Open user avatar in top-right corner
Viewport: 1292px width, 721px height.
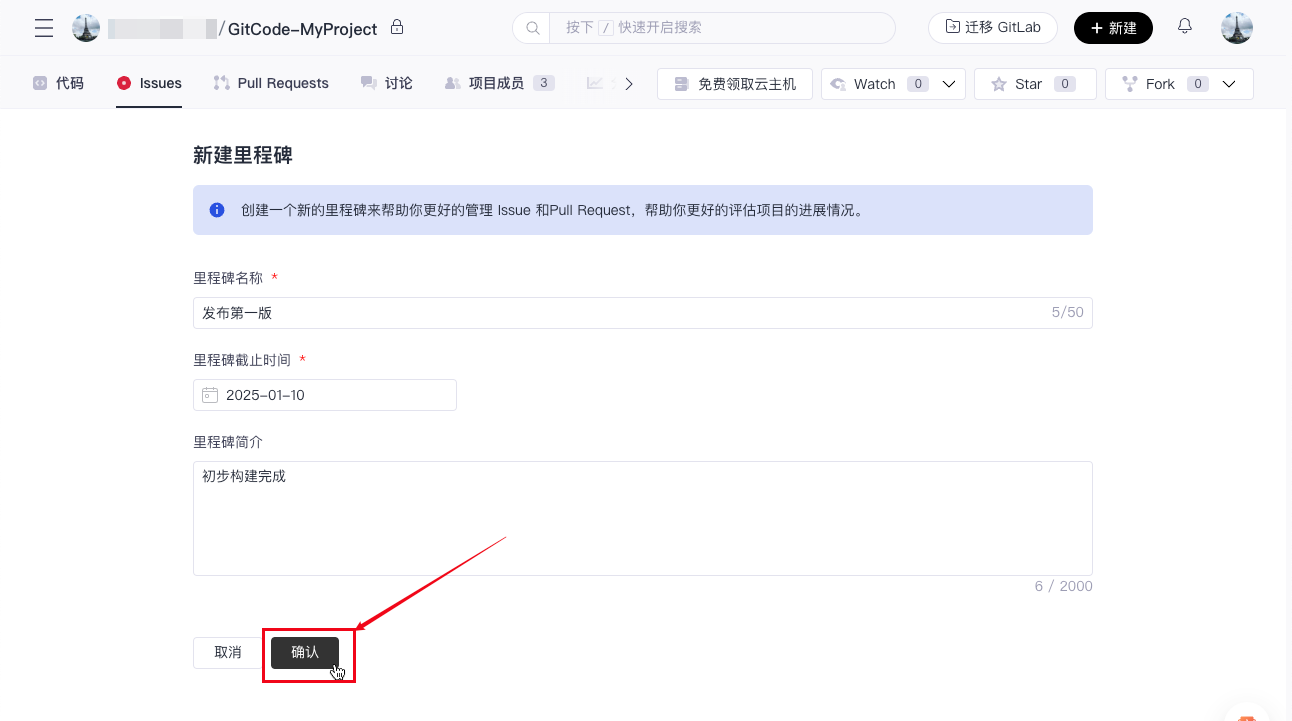1237,28
